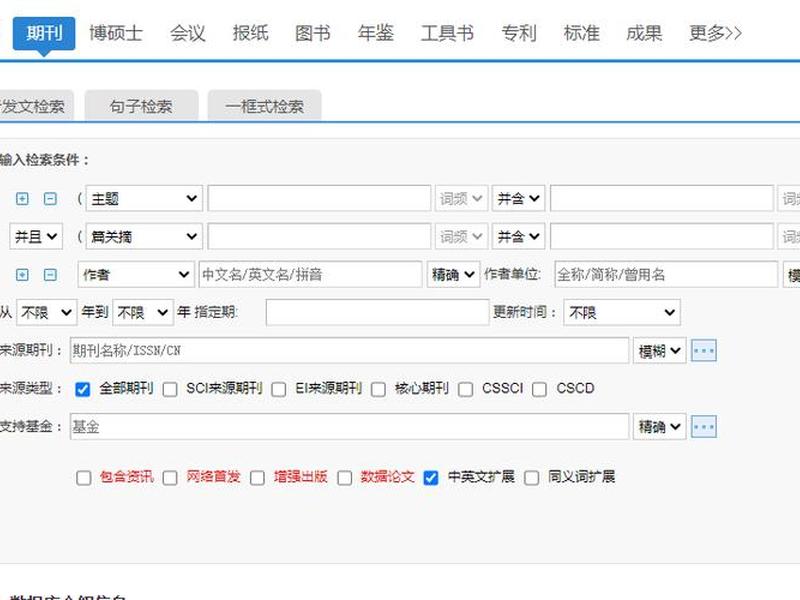Click the minus icon beside the 作者 row

50,275
